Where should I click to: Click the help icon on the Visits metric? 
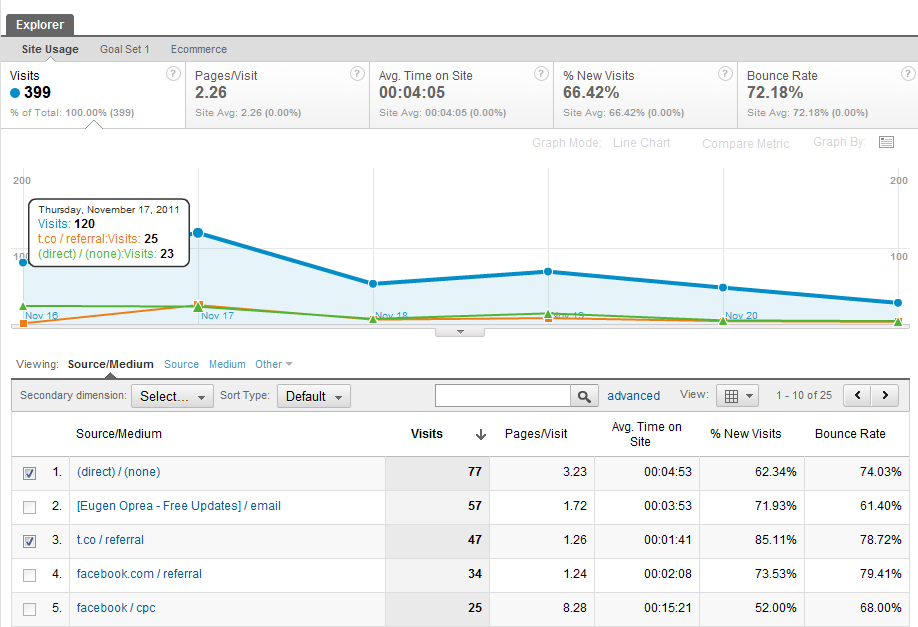(x=173, y=73)
